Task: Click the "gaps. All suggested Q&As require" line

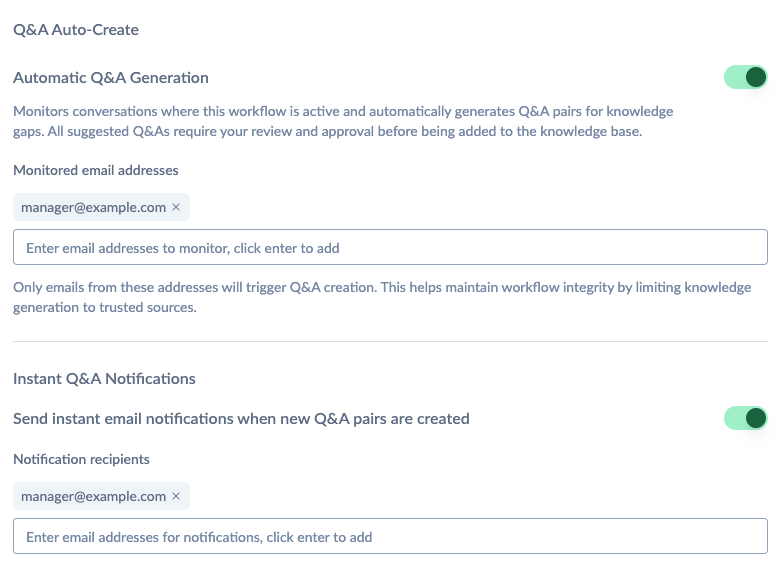Action: click(328, 131)
